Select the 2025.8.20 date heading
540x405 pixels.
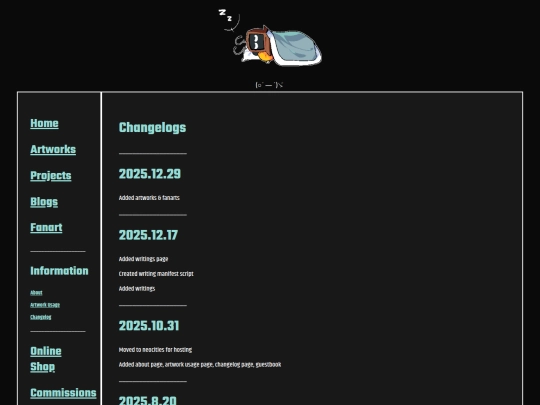pos(147,401)
